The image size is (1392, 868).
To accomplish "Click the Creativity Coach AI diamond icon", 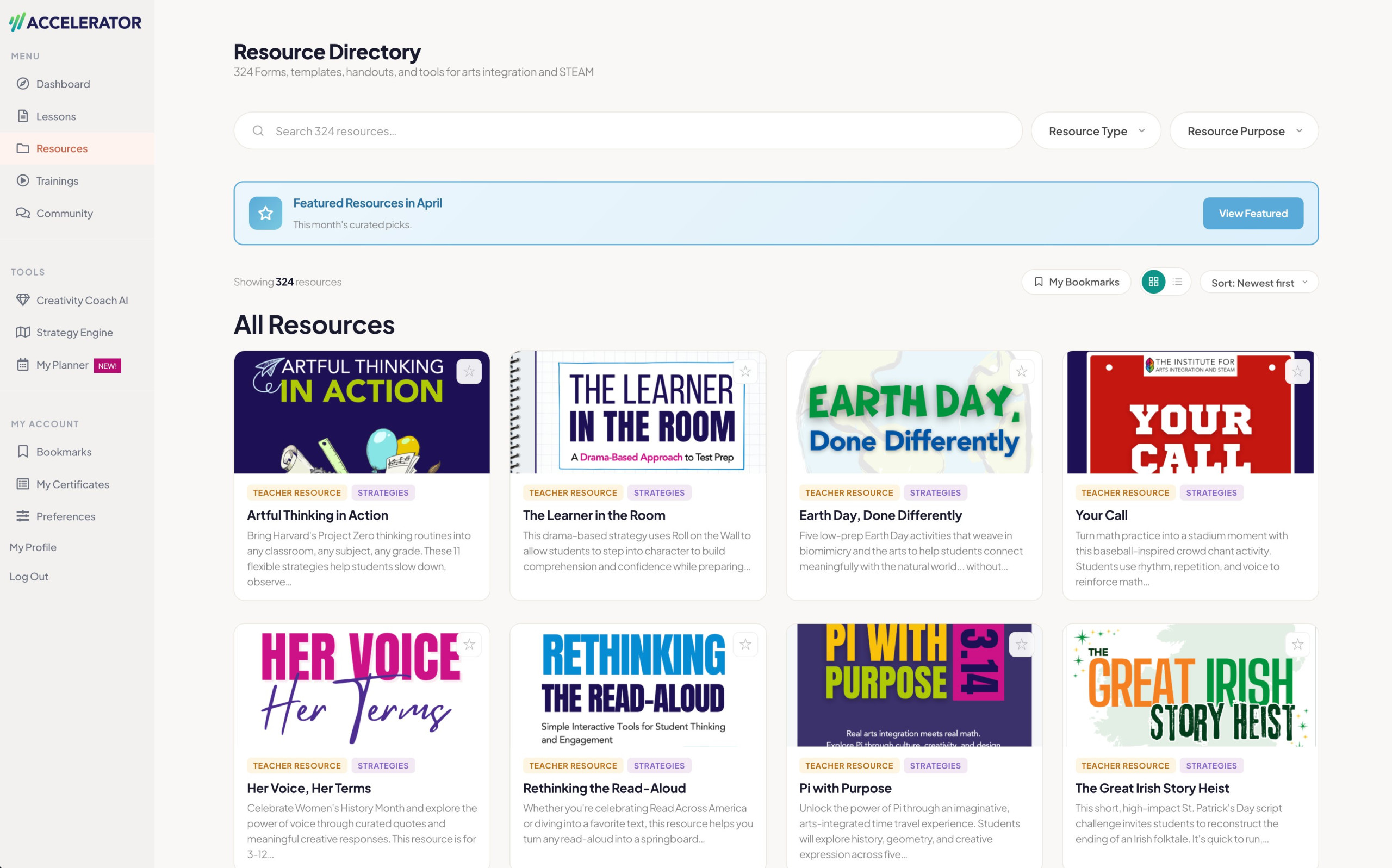I will point(23,299).
